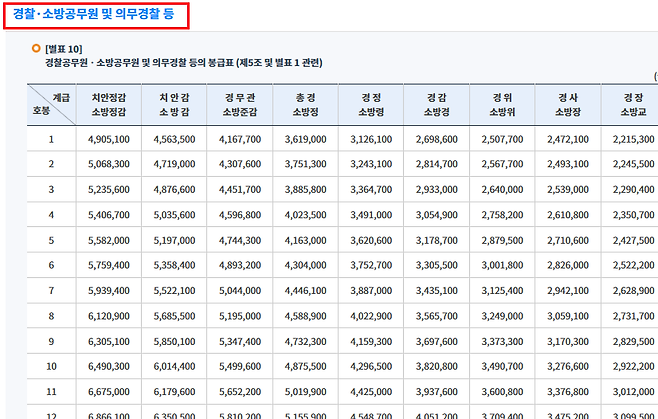
Task: Click the orange circle bullet beside [별표 10]
Action: 37,48
